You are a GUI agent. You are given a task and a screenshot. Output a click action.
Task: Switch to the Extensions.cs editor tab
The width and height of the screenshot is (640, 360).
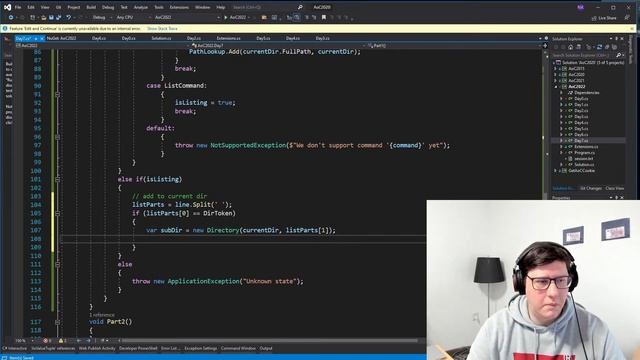(229, 38)
